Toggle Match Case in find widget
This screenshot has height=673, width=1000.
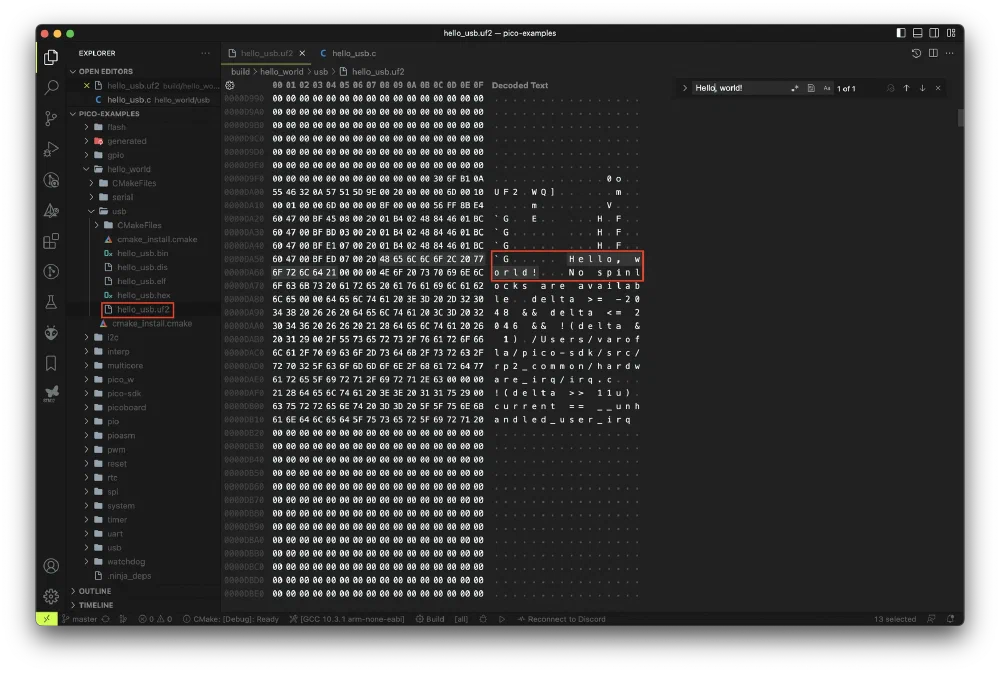827,88
